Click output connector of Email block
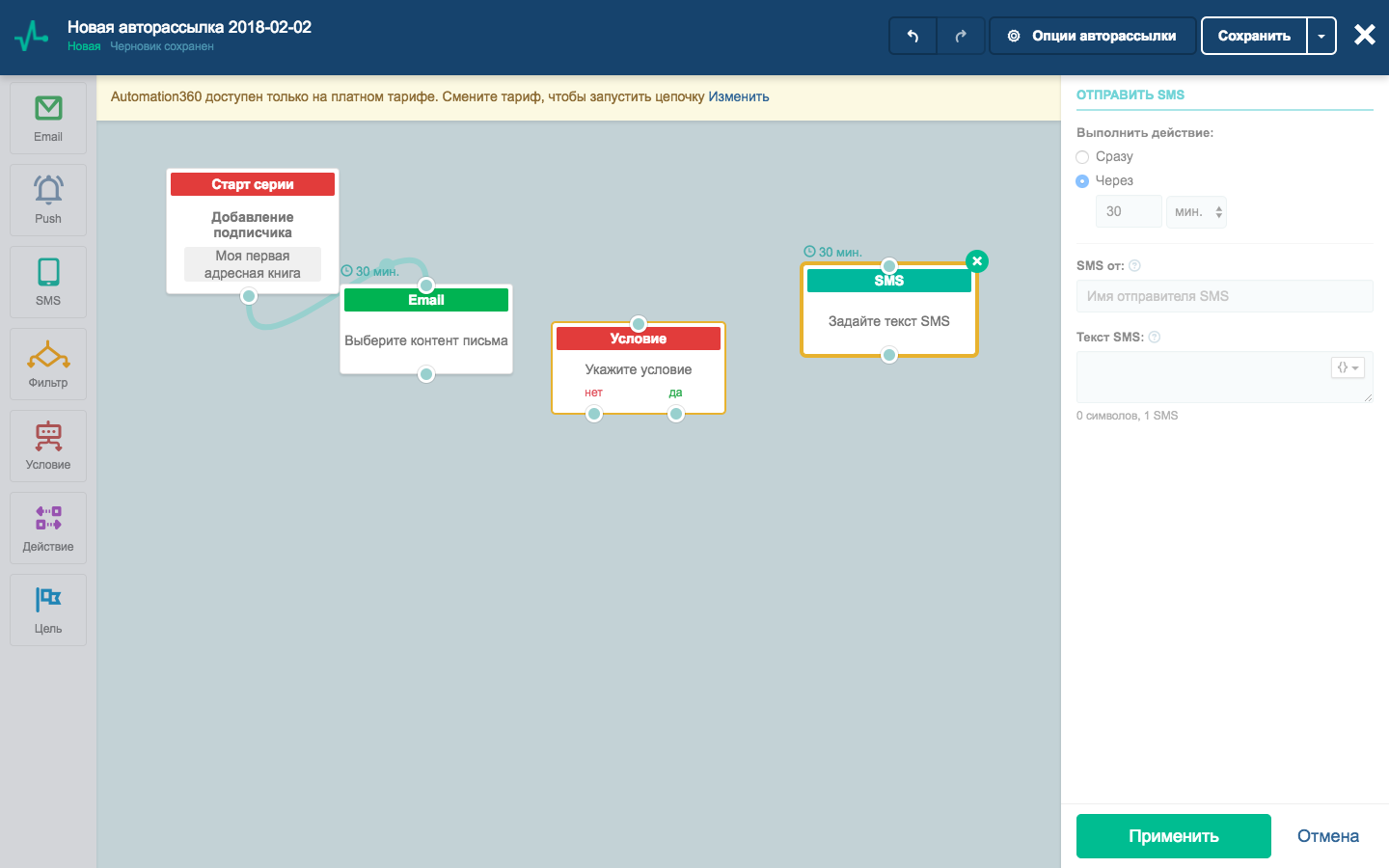 pyautogui.click(x=426, y=374)
